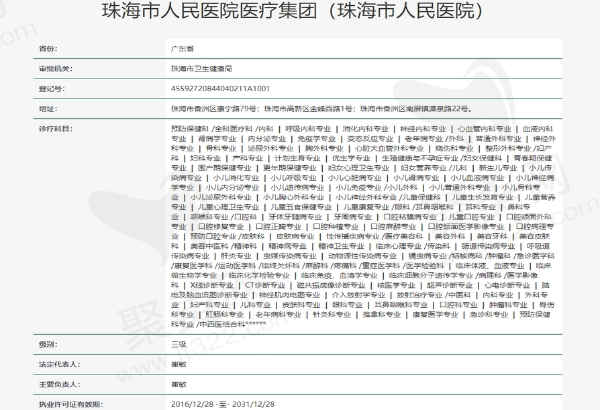The width and height of the screenshot is (600, 410).
Task: Click 肝炎专业 in the specialty list
Action: click(x=236, y=256)
